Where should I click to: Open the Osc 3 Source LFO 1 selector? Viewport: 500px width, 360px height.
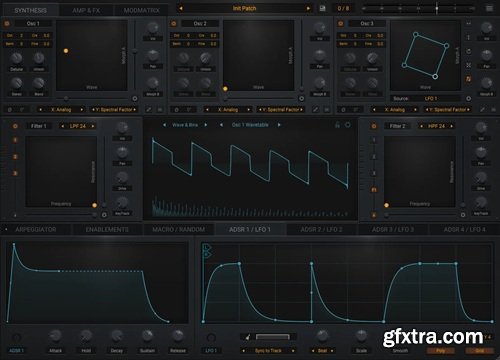(x=426, y=99)
